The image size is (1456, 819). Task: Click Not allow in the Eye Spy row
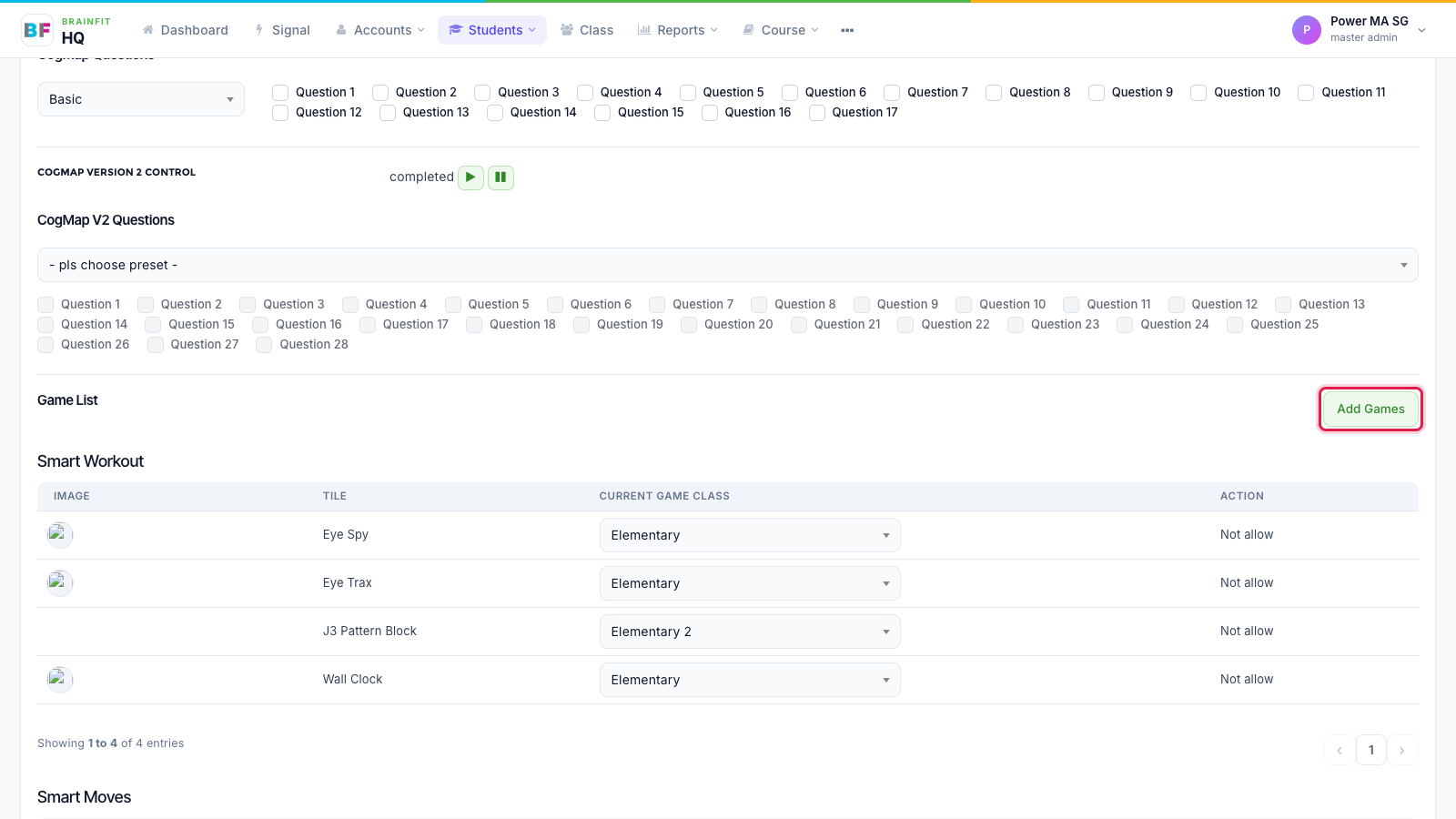coord(1247,534)
